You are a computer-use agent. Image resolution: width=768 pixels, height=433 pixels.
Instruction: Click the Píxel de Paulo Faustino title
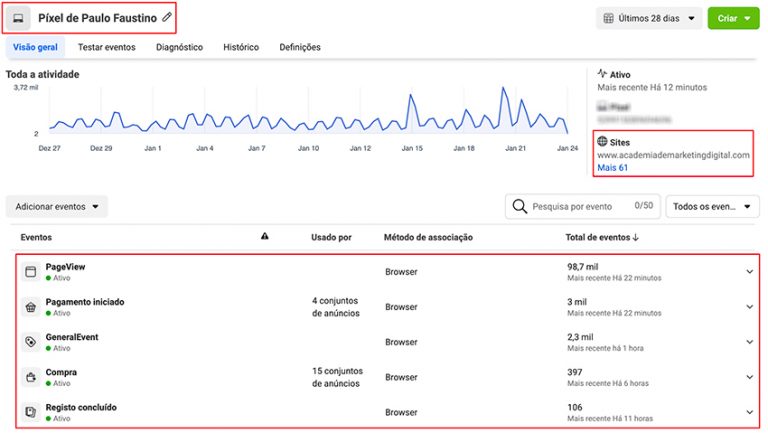[x=97, y=18]
